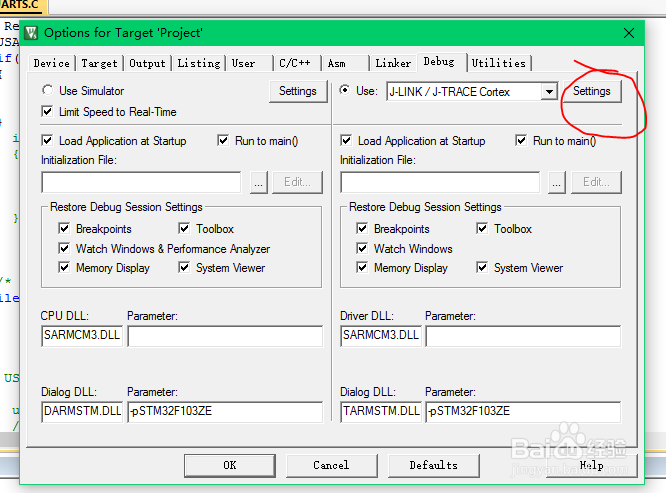Screen dimensions: 666x493
Task: Toggle hardware System Viewer checkbox
Action: [x=482, y=268]
